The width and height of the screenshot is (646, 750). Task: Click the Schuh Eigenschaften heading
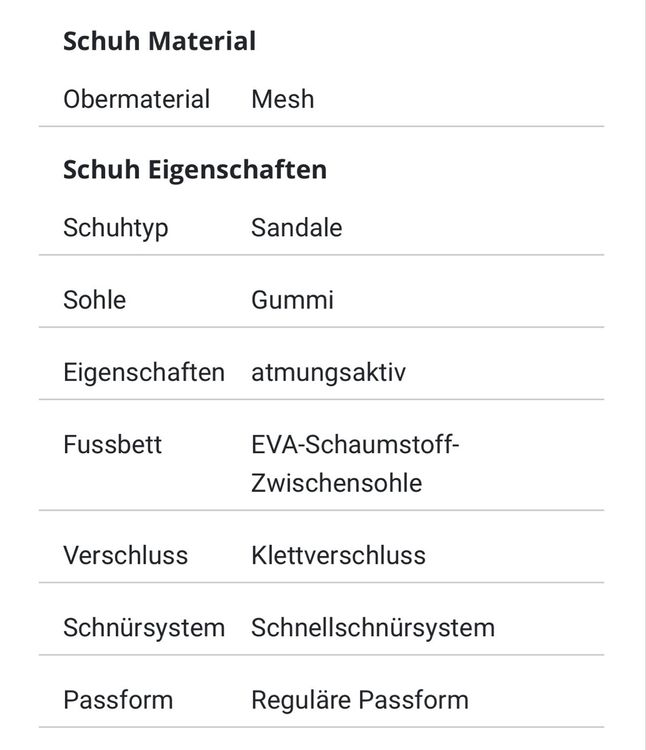pyautogui.click(x=195, y=170)
